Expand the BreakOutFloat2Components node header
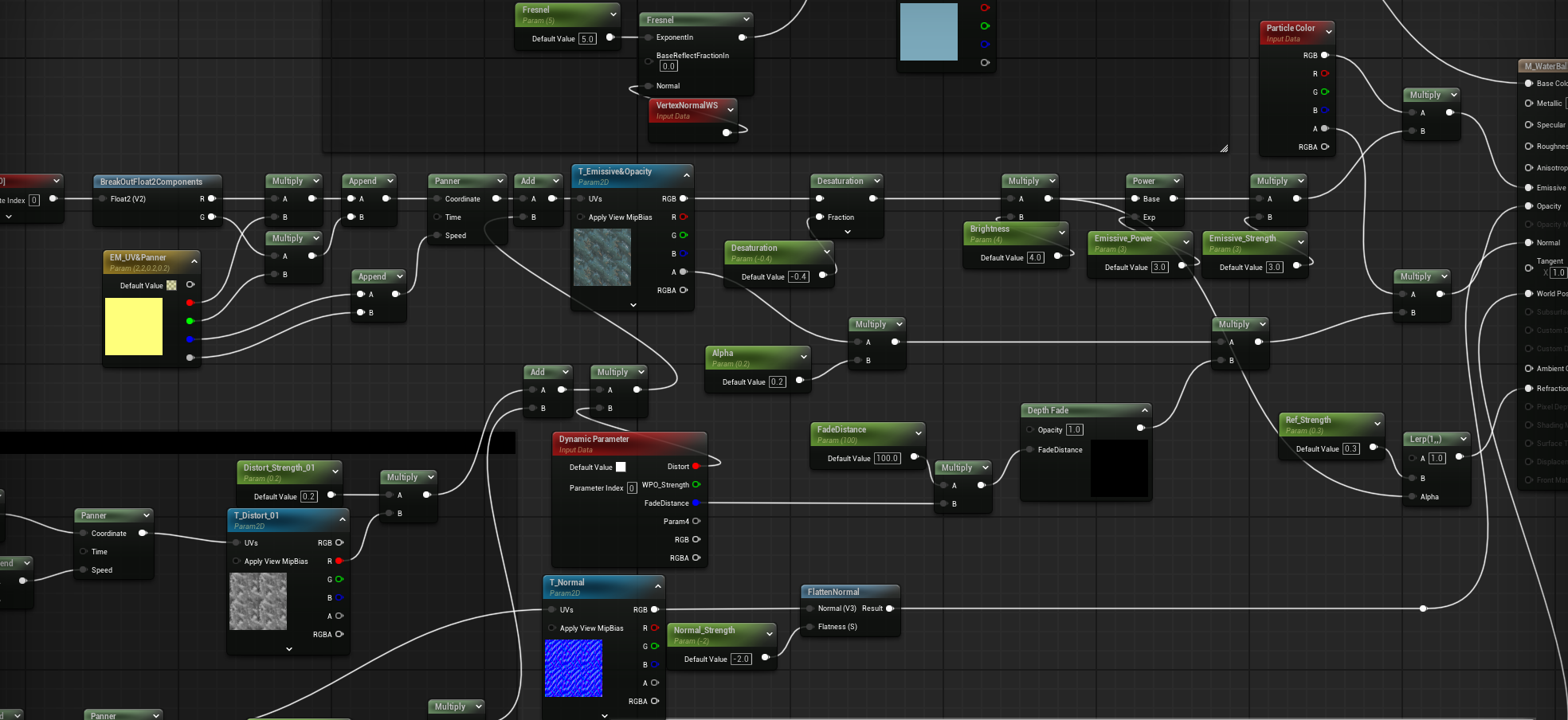Image resolution: width=1568 pixels, height=720 pixels. pos(151,182)
